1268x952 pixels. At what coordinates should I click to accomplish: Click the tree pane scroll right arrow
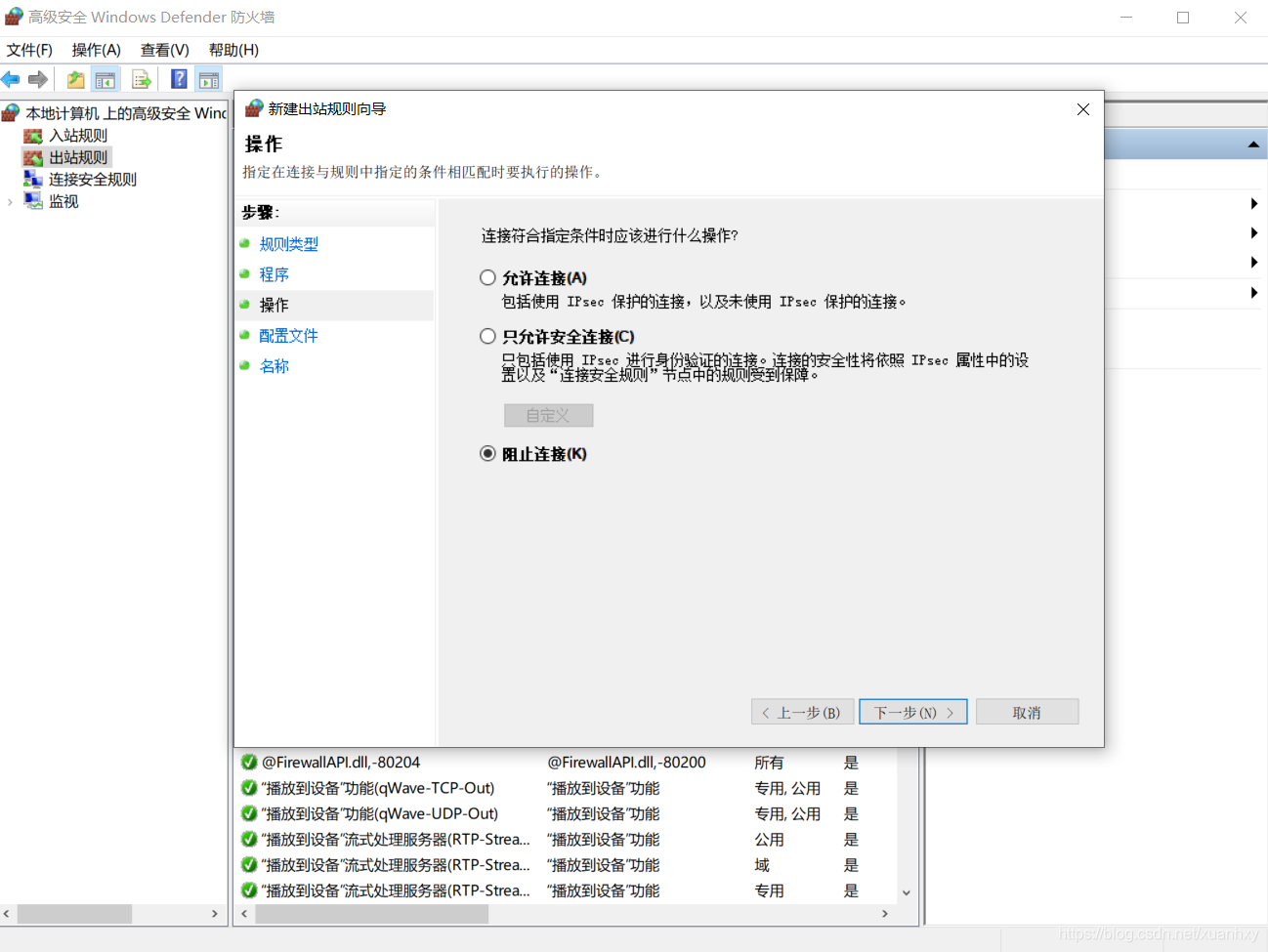coord(215,914)
